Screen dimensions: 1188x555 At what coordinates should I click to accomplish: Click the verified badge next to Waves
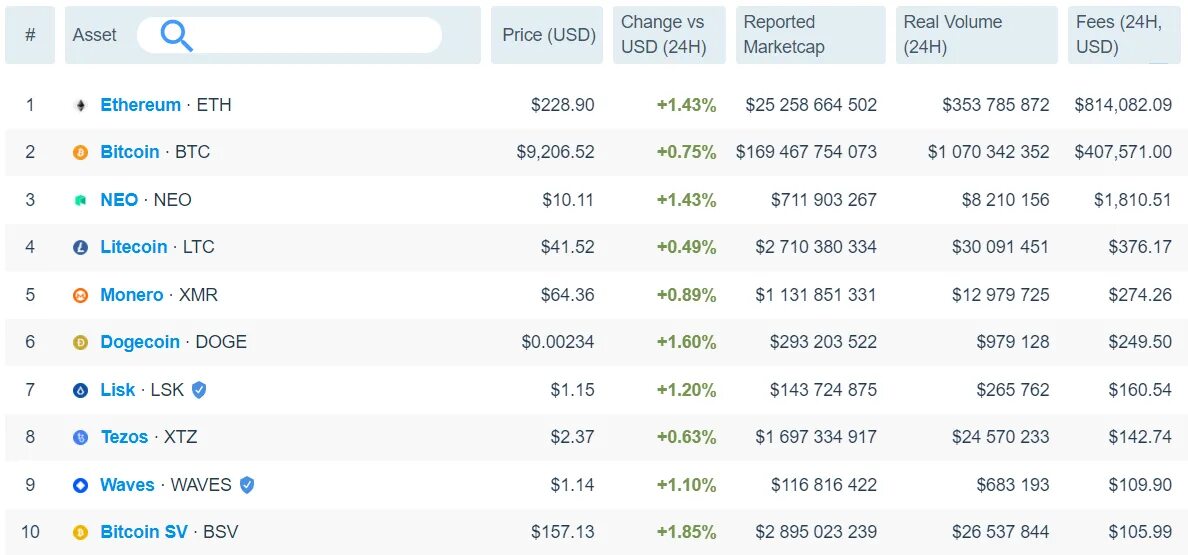tap(247, 485)
